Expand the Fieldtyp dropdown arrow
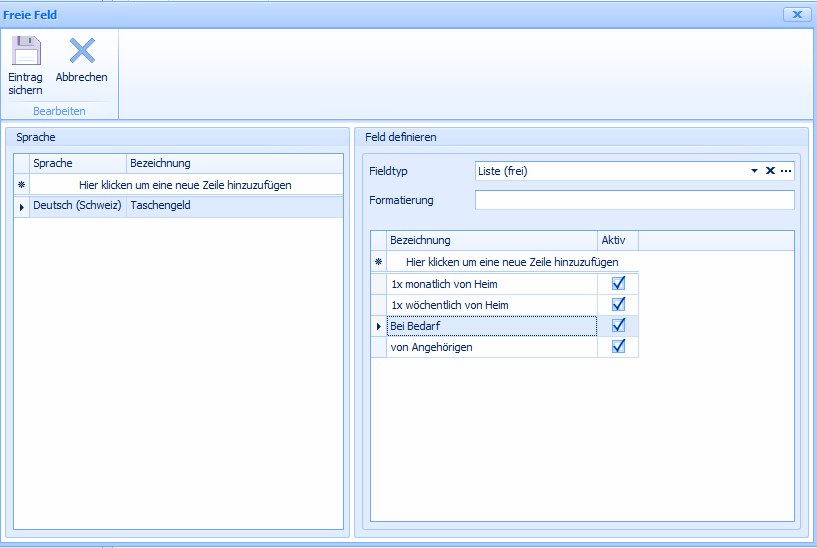This screenshot has height=548, width=817. click(x=755, y=171)
